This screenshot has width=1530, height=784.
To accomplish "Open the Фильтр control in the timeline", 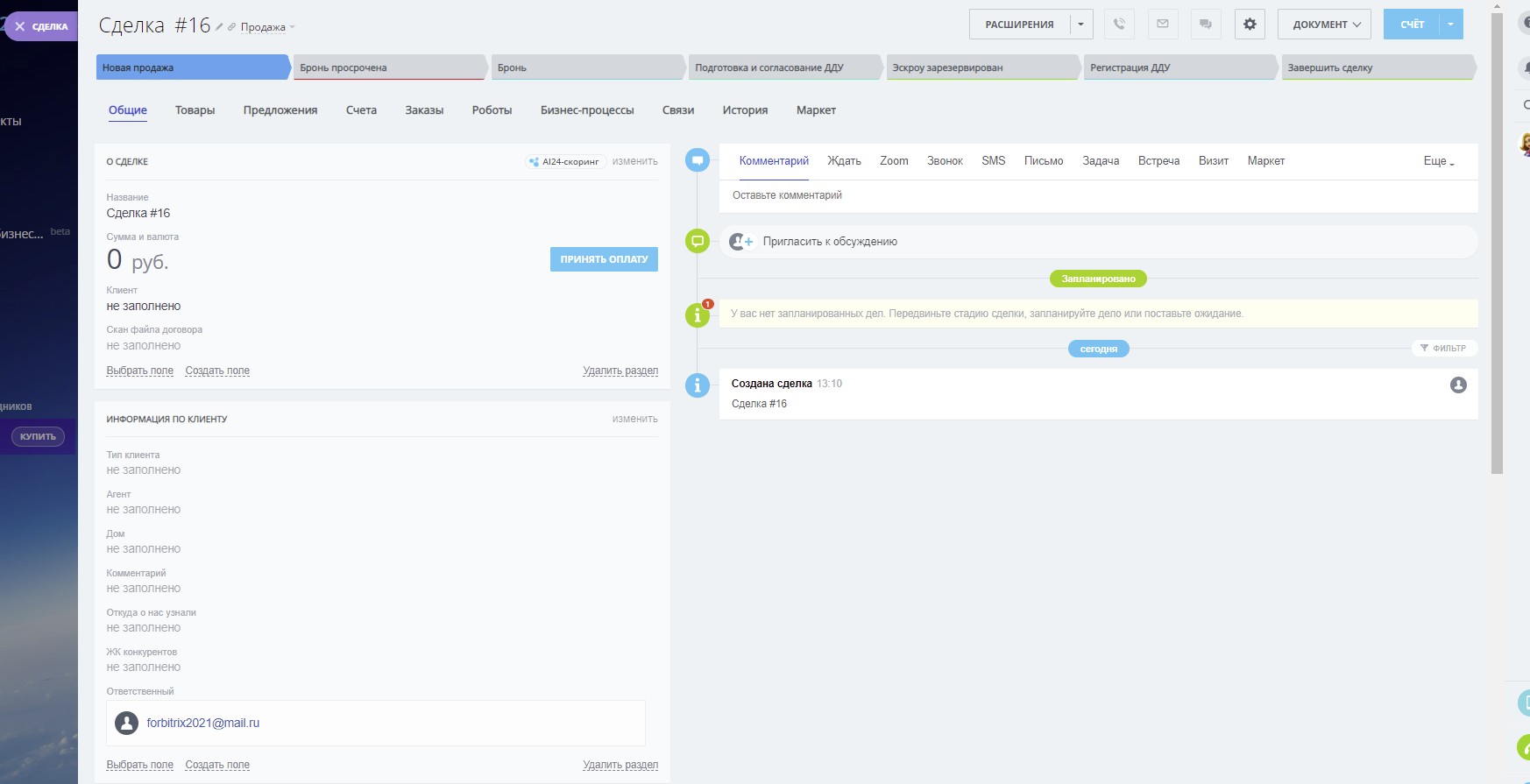I will [x=1444, y=348].
